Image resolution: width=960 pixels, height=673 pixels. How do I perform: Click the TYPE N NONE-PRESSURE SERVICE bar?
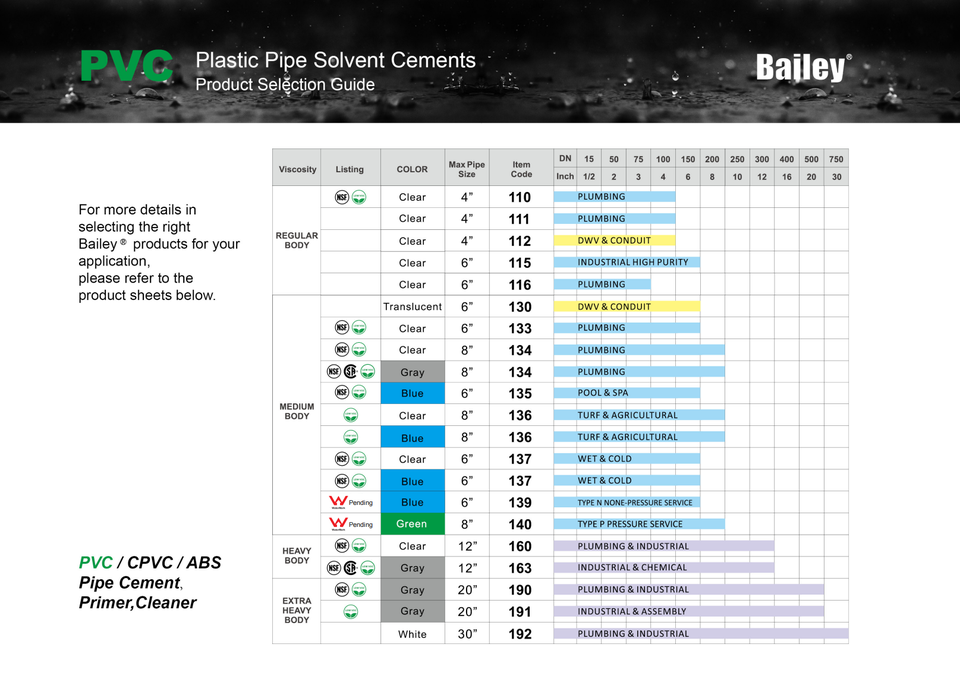(627, 502)
